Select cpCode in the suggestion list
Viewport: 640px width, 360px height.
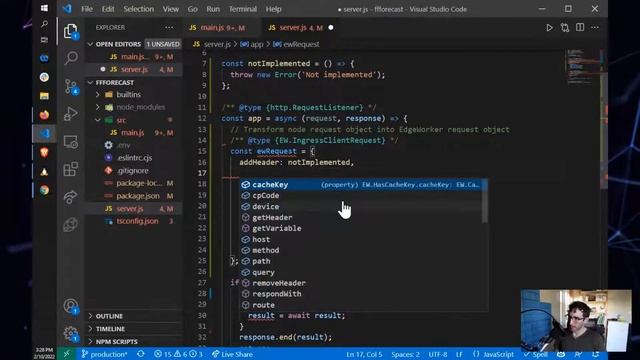(361, 196)
